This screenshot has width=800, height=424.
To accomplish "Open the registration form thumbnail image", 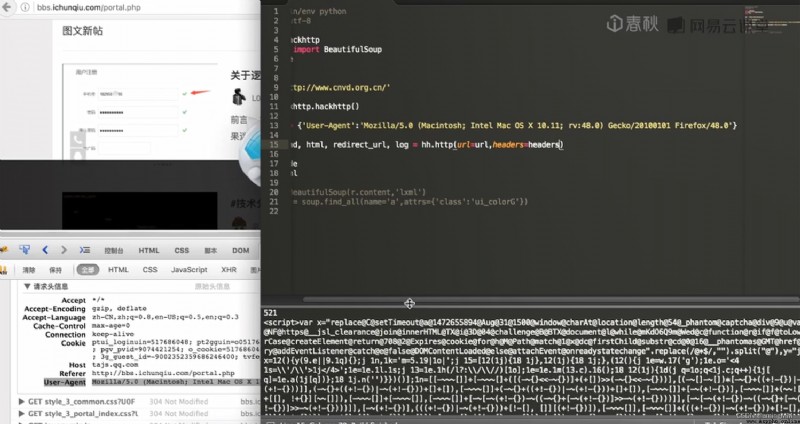I will point(140,112).
